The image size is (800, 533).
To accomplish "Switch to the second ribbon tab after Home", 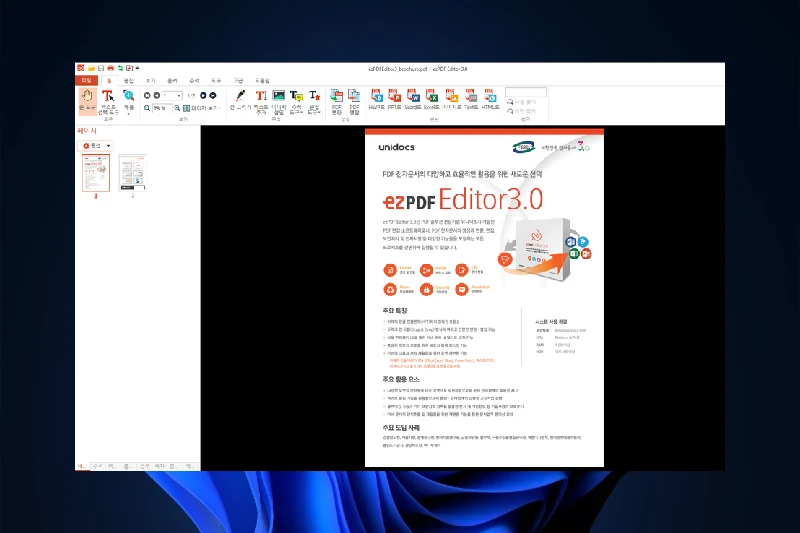I will click(x=151, y=81).
